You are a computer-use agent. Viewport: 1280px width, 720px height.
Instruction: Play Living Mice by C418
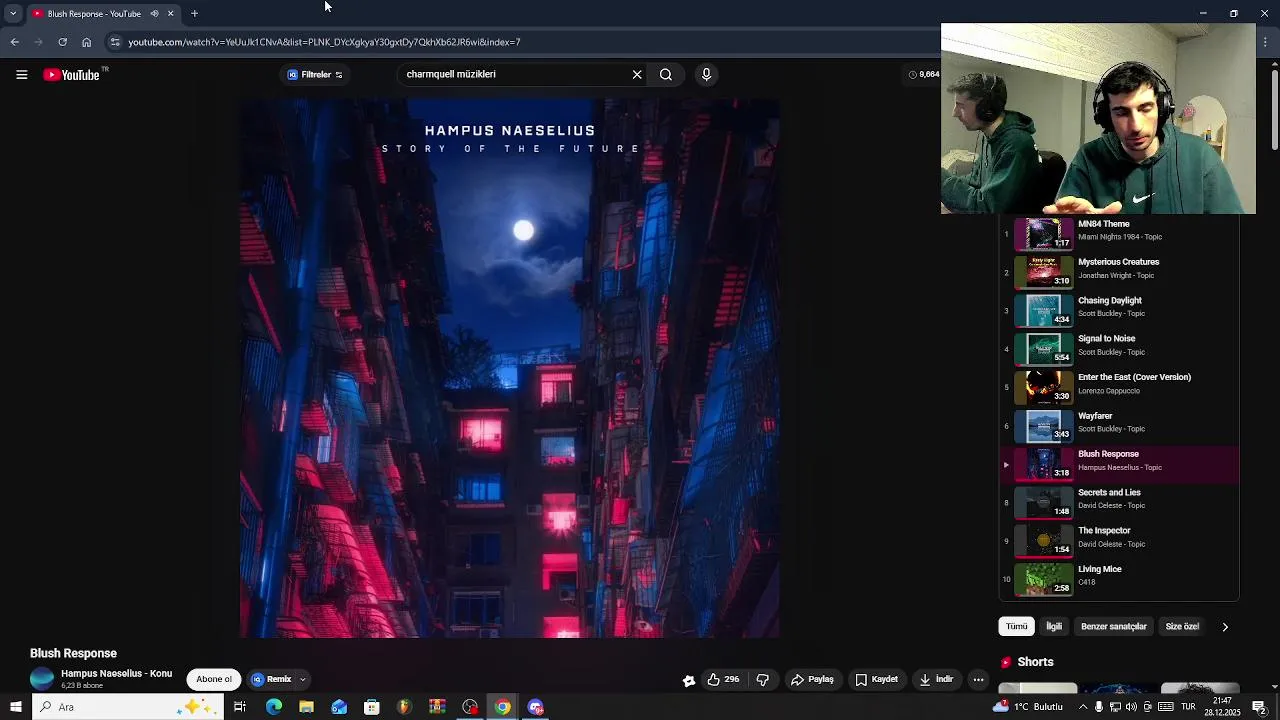click(x=1119, y=578)
